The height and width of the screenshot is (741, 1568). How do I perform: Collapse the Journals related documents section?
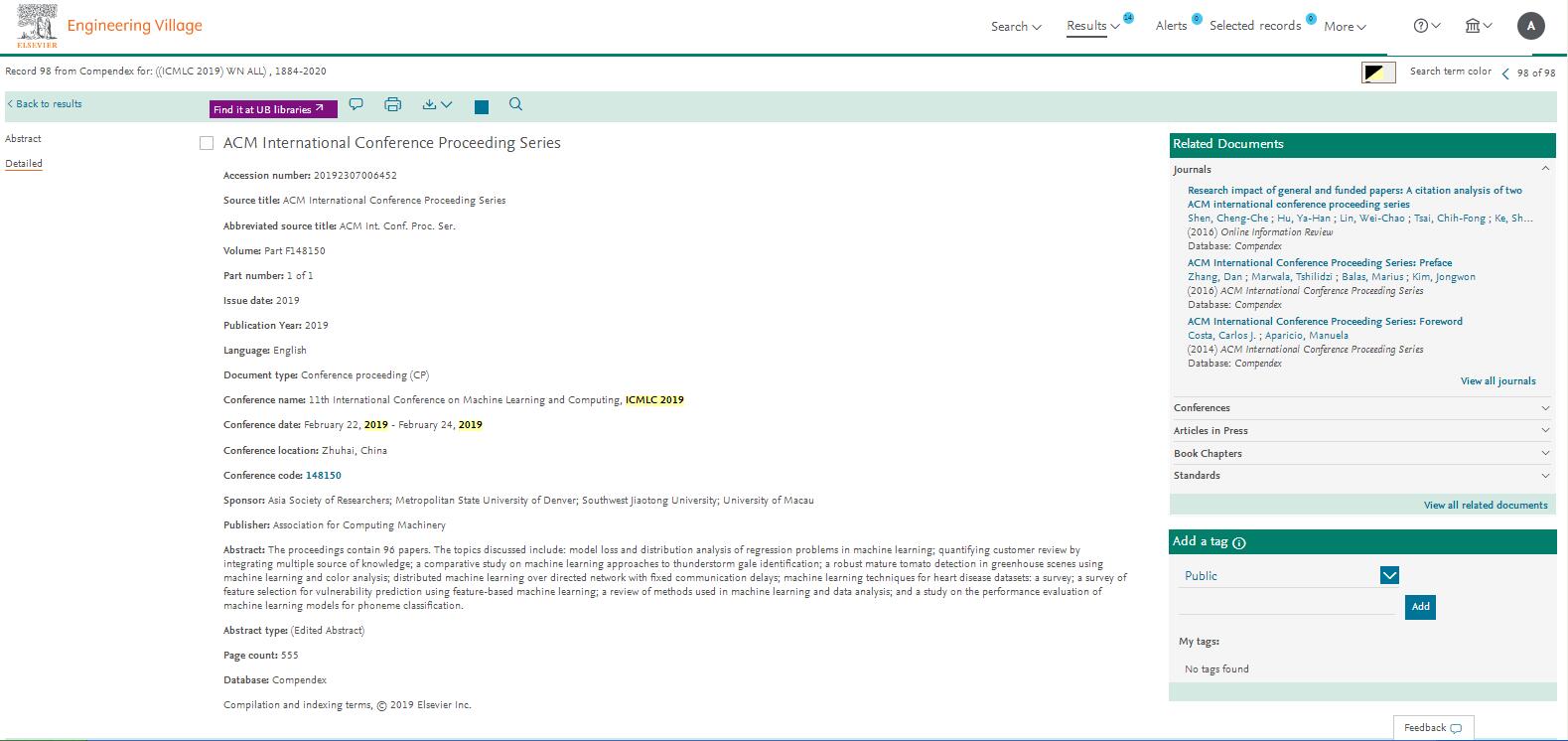pyautogui.click(x=1545, y=170)
